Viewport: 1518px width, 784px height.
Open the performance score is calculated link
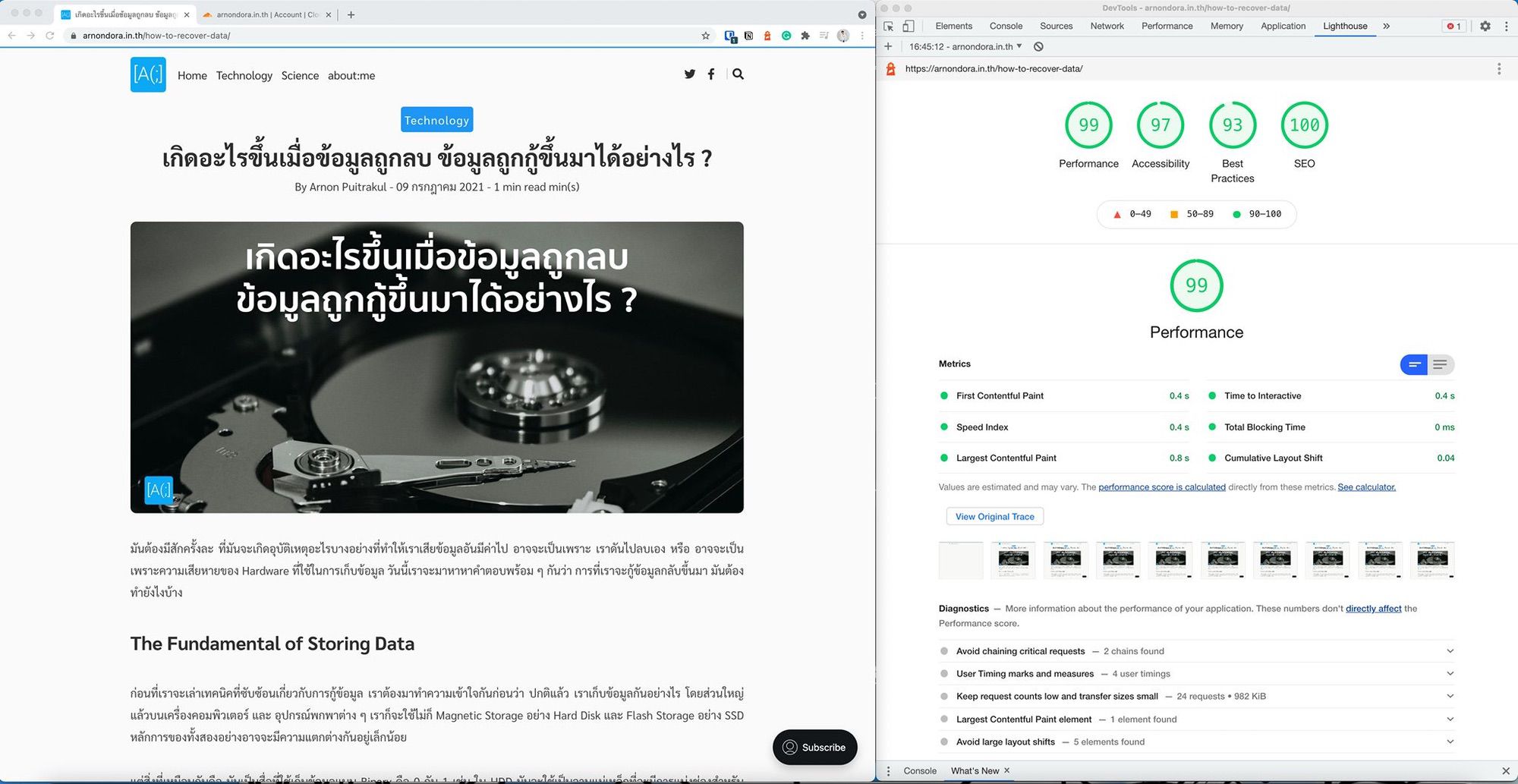(x=1162, y=487)
